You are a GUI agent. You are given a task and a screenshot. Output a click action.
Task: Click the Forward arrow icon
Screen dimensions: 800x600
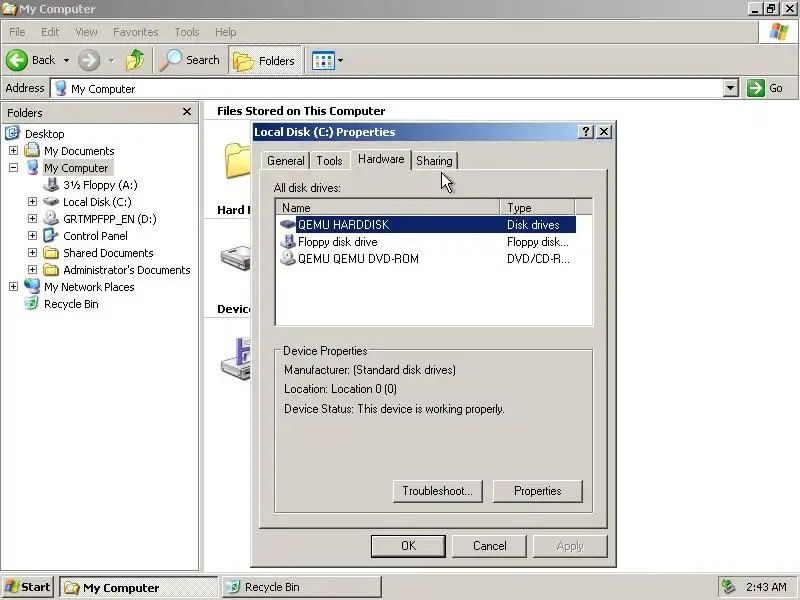[x=89, y=60]
